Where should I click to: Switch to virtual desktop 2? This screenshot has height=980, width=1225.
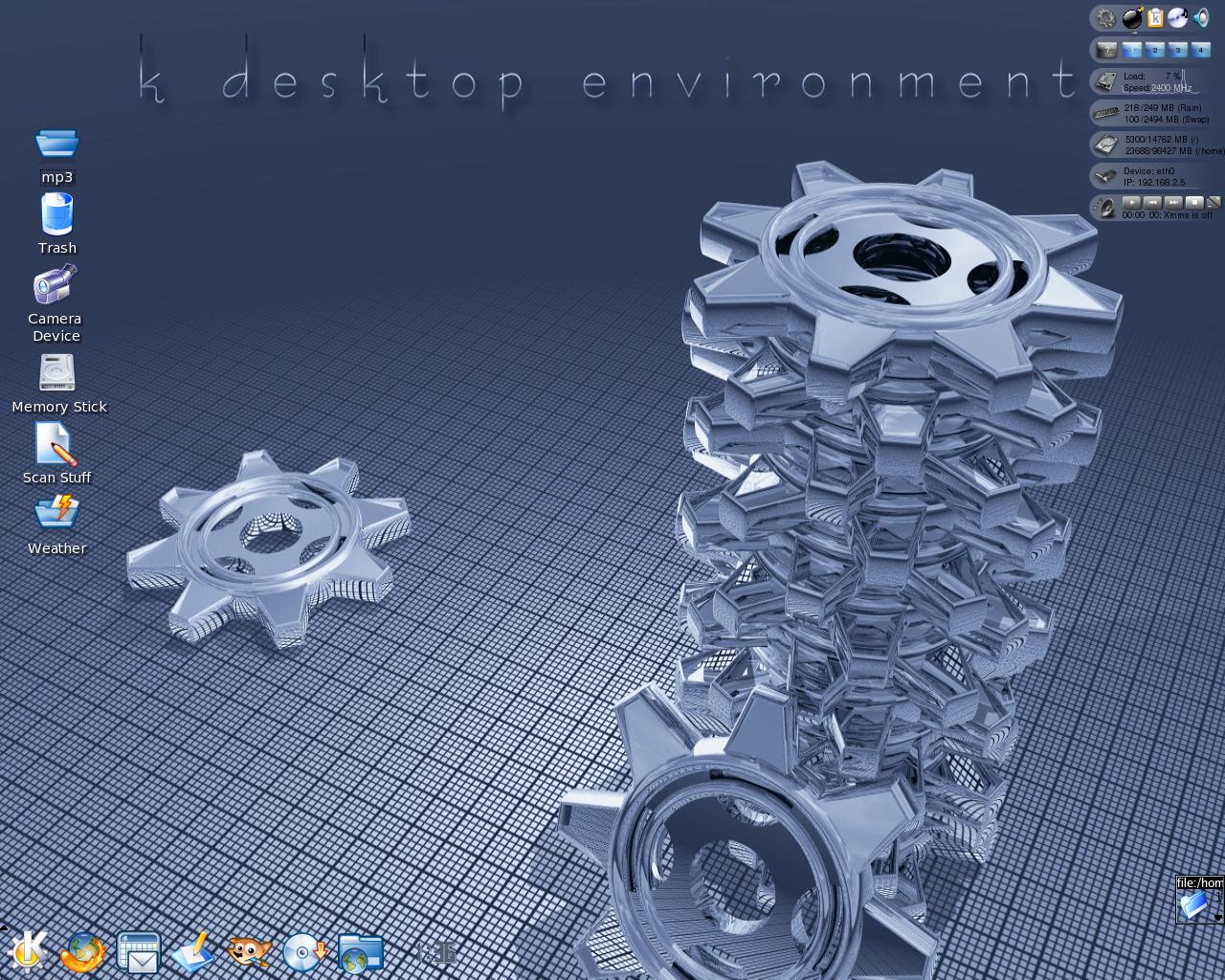(1155, 50)
